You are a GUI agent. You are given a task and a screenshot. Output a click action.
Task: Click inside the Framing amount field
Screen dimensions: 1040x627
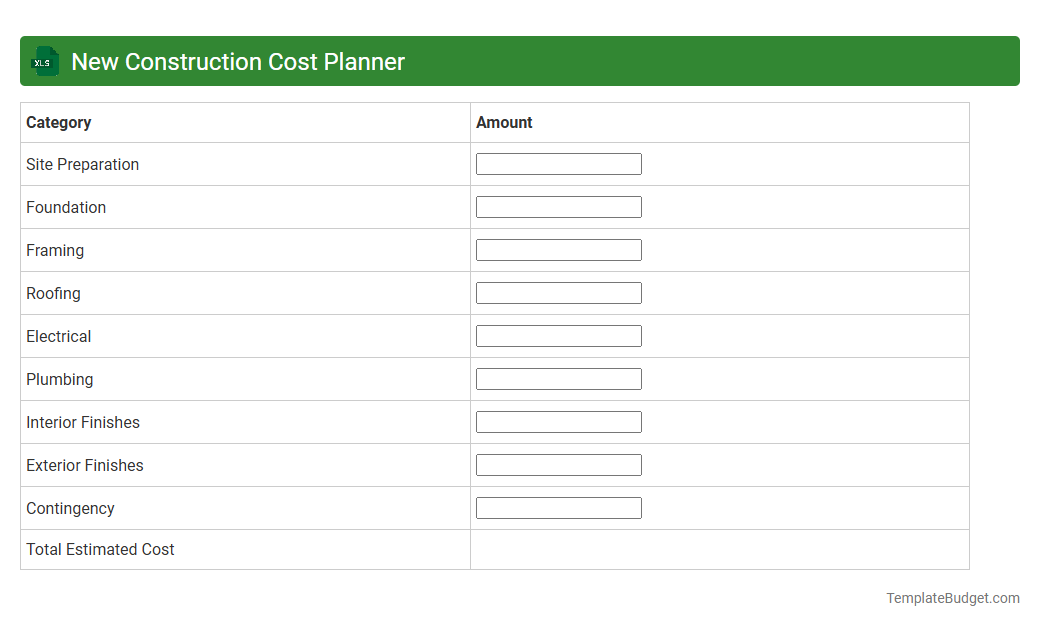[559, 249]
